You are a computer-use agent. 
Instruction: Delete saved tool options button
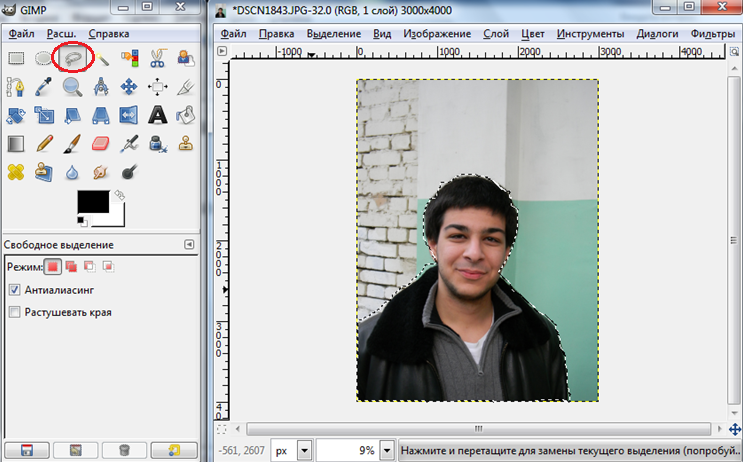[125, 450]
